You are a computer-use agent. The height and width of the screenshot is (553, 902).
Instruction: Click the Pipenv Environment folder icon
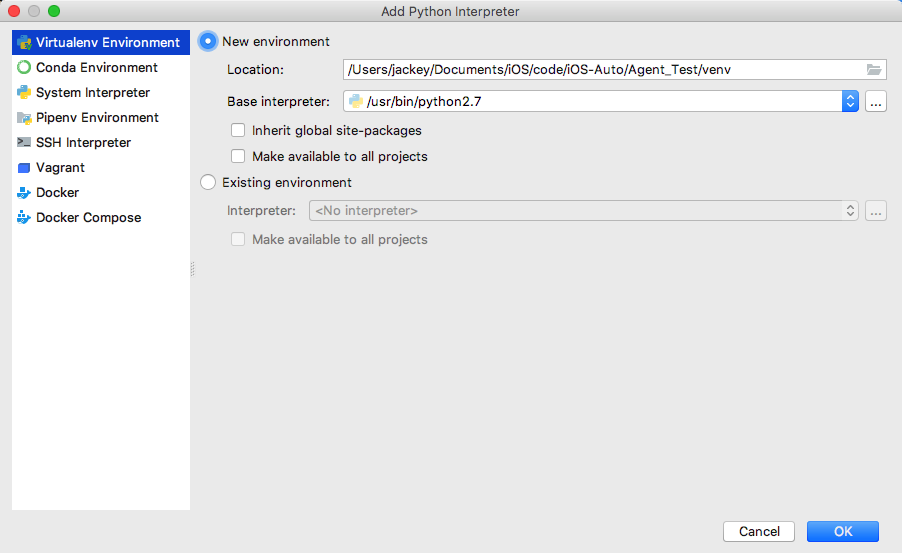[24, 118]
